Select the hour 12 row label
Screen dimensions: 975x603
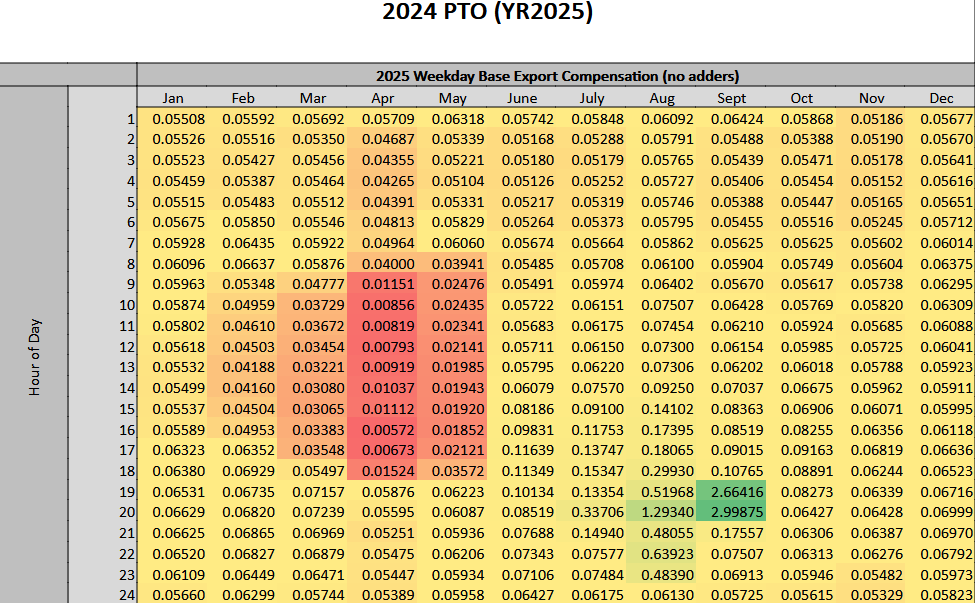126,346
